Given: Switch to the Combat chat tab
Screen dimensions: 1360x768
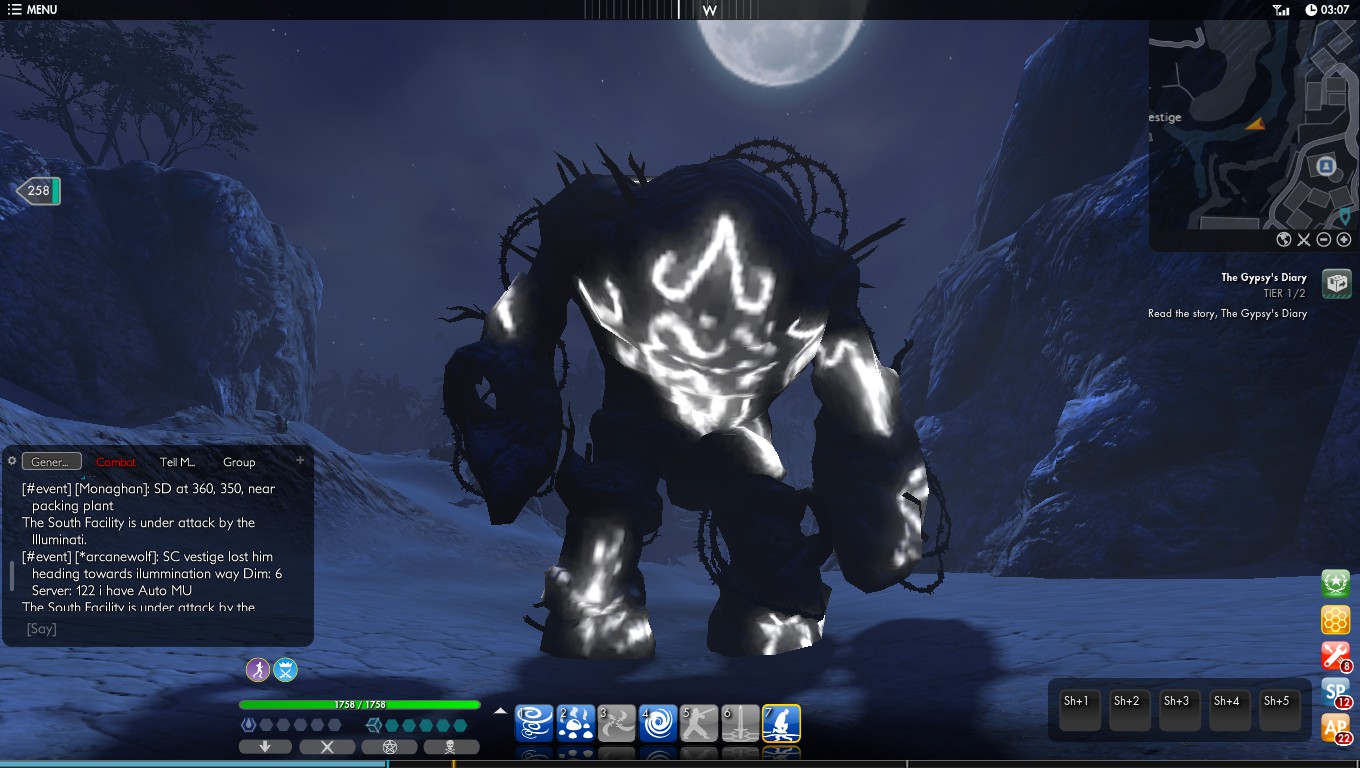Looking at the screenshot, I should pos(116,462).
